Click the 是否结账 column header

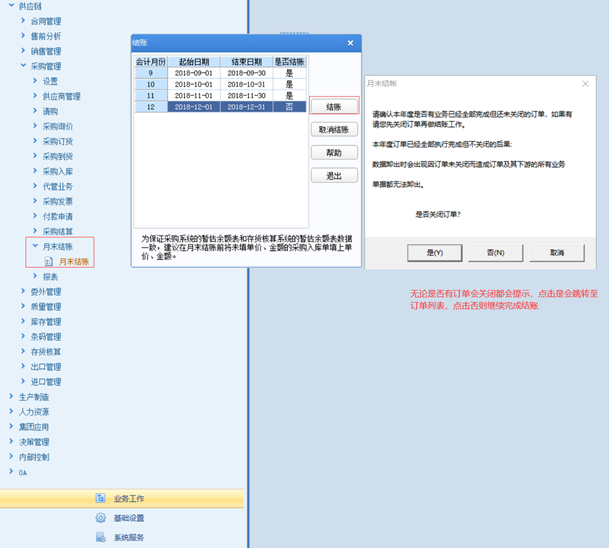click(289, 62)
